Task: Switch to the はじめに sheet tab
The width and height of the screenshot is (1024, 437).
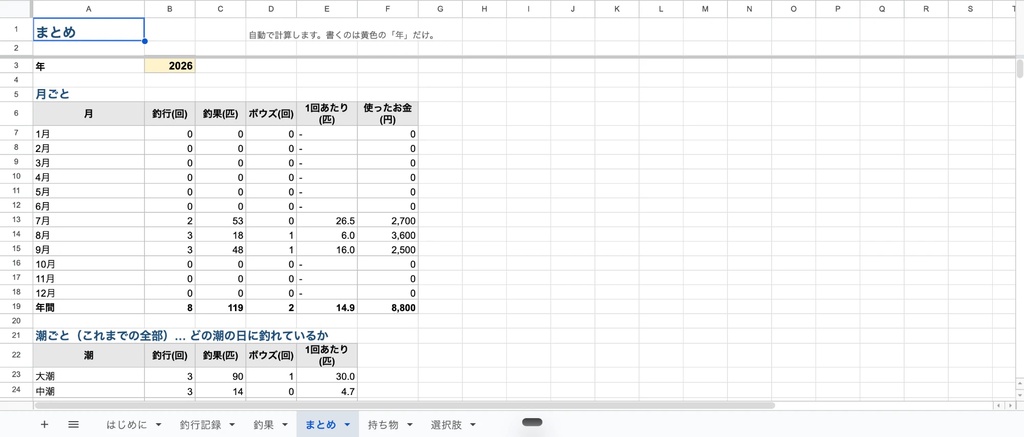Action: point(127,425)
